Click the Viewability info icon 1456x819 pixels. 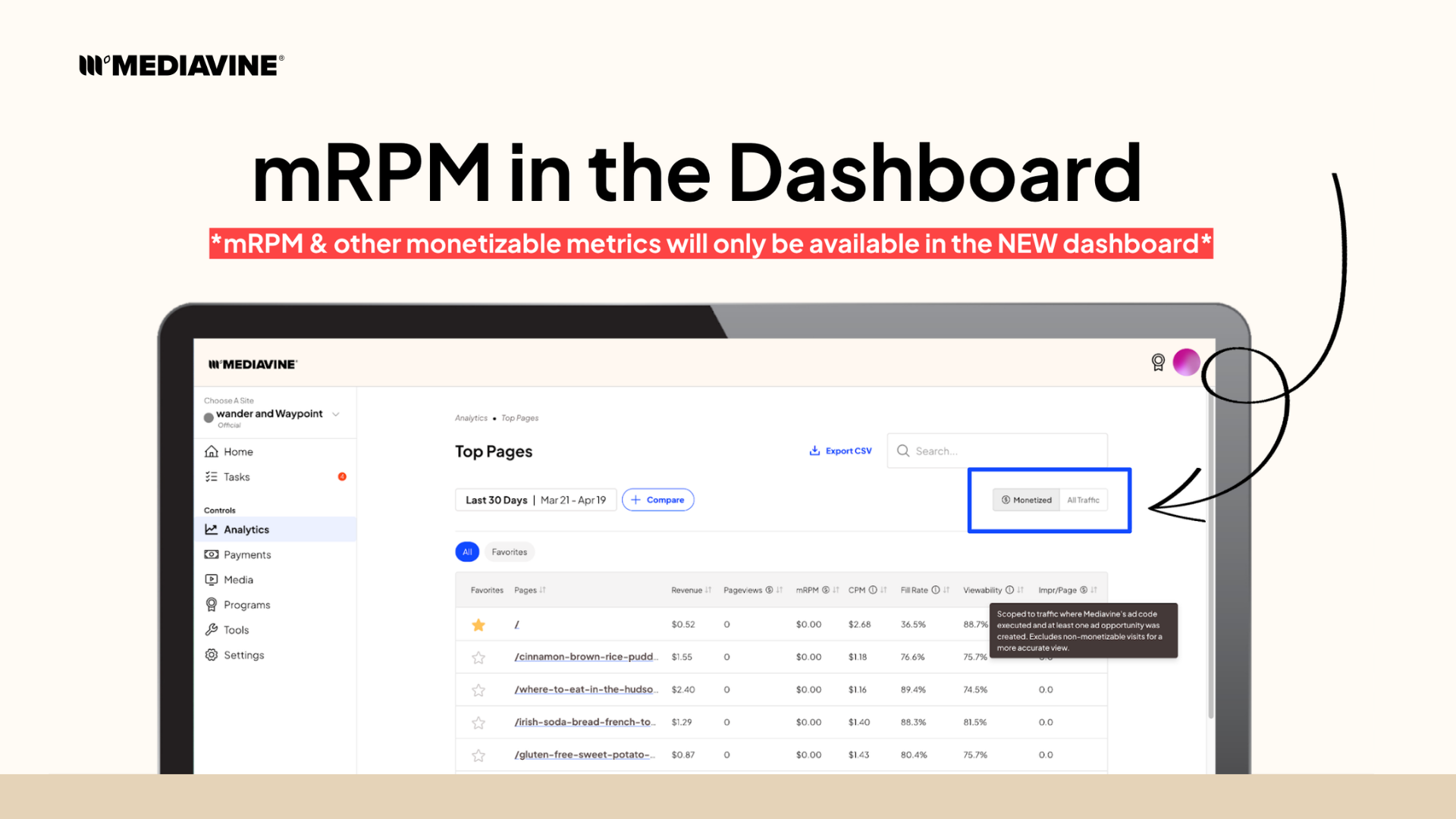tap(1009, 590)
